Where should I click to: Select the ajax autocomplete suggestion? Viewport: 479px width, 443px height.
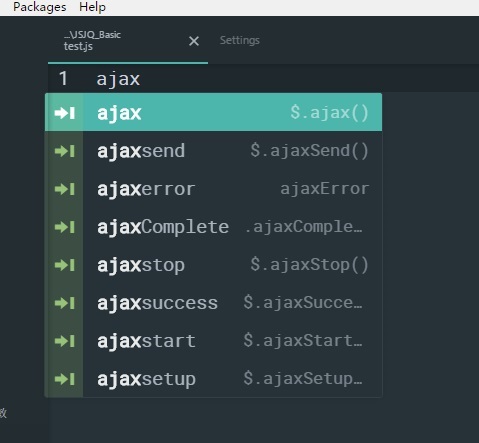coord(213,113)
